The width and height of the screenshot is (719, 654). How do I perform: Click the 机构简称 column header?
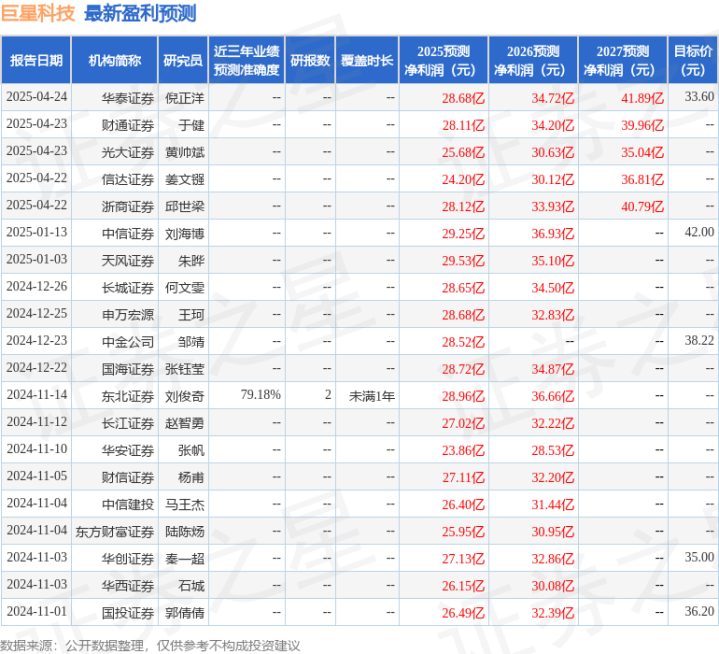[x=115, y=60]
